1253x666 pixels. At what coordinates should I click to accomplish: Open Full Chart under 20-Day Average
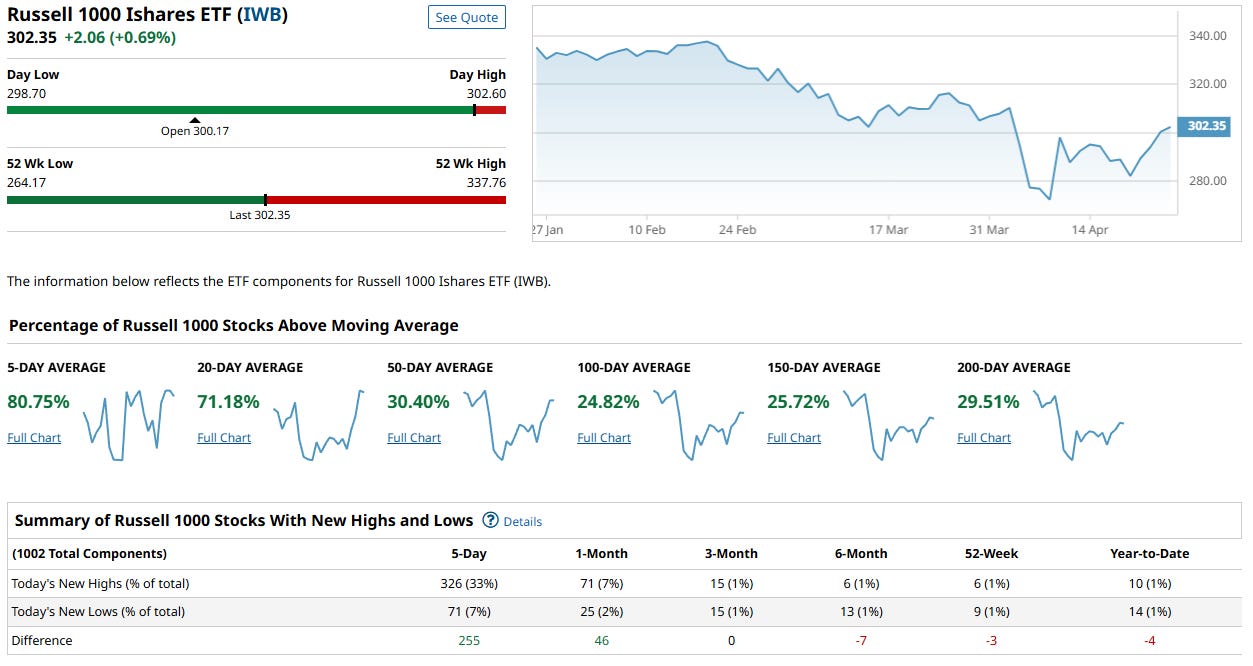click(x=224, y=438)
